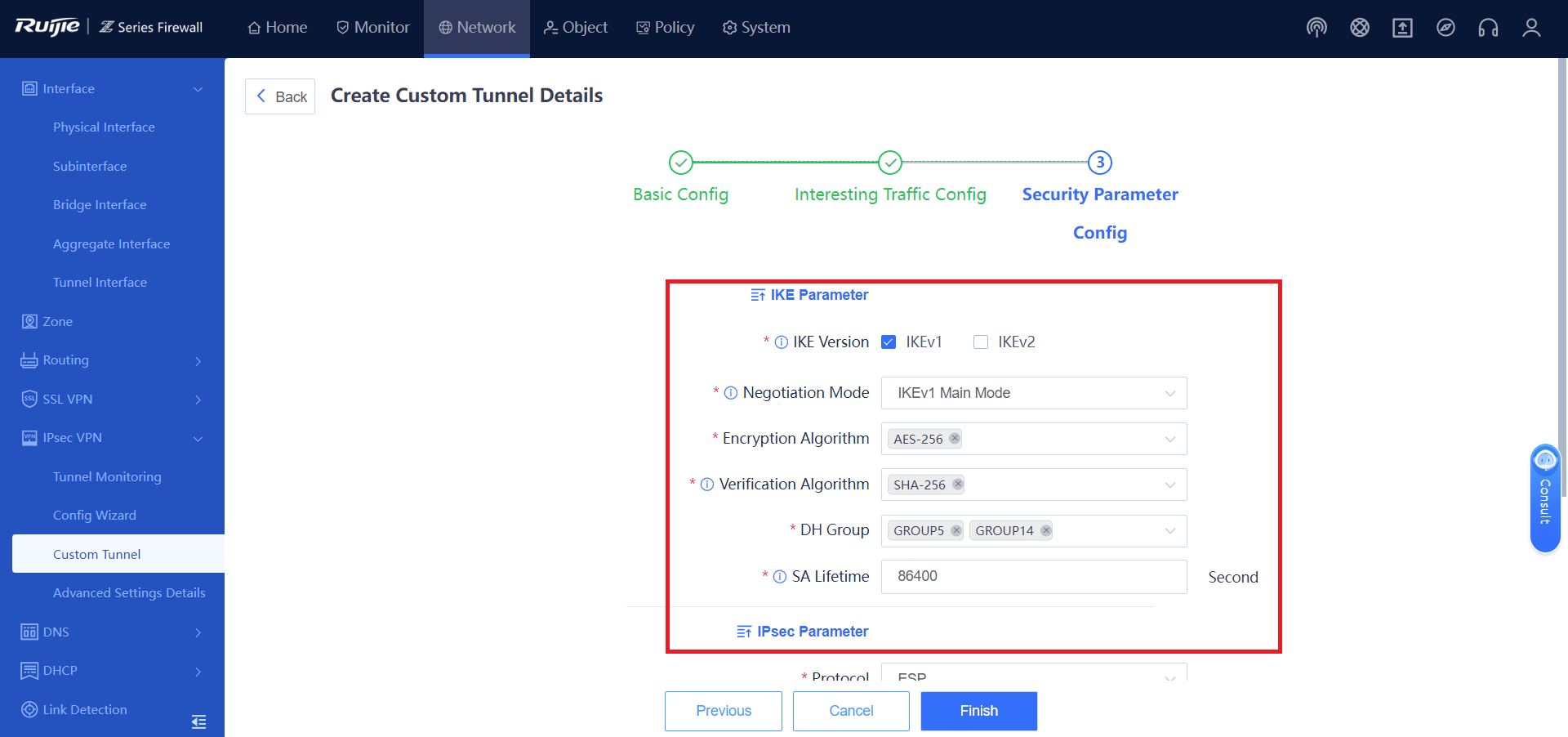Click the Ruijie logo
The width and height of the screenshot is (1568, 737).
(x=47, y=27)
